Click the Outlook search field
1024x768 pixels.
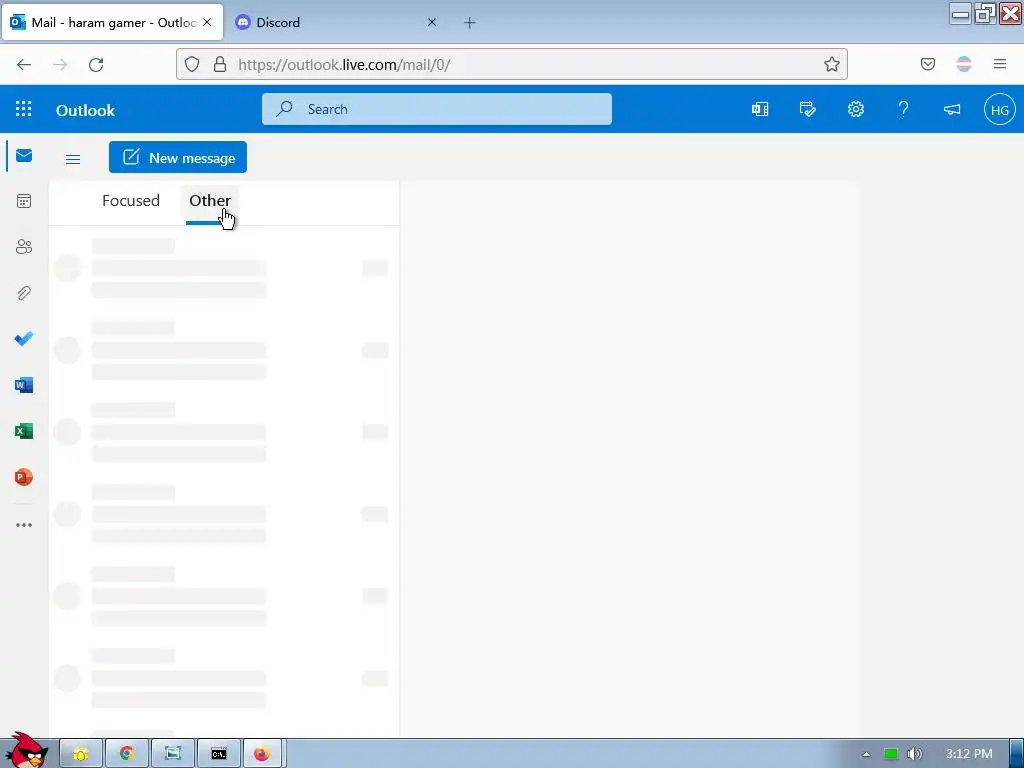[436, 109]
